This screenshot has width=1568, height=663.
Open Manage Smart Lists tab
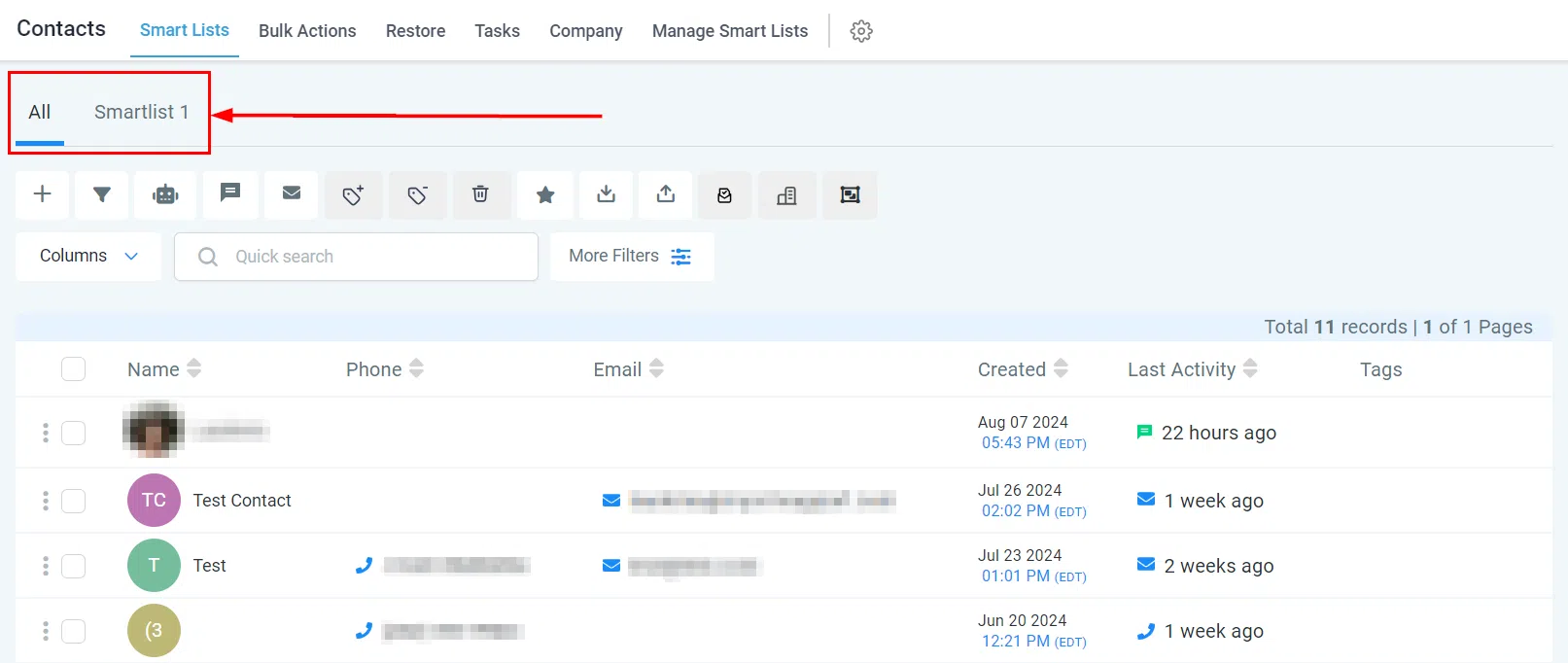pos(730,31)
